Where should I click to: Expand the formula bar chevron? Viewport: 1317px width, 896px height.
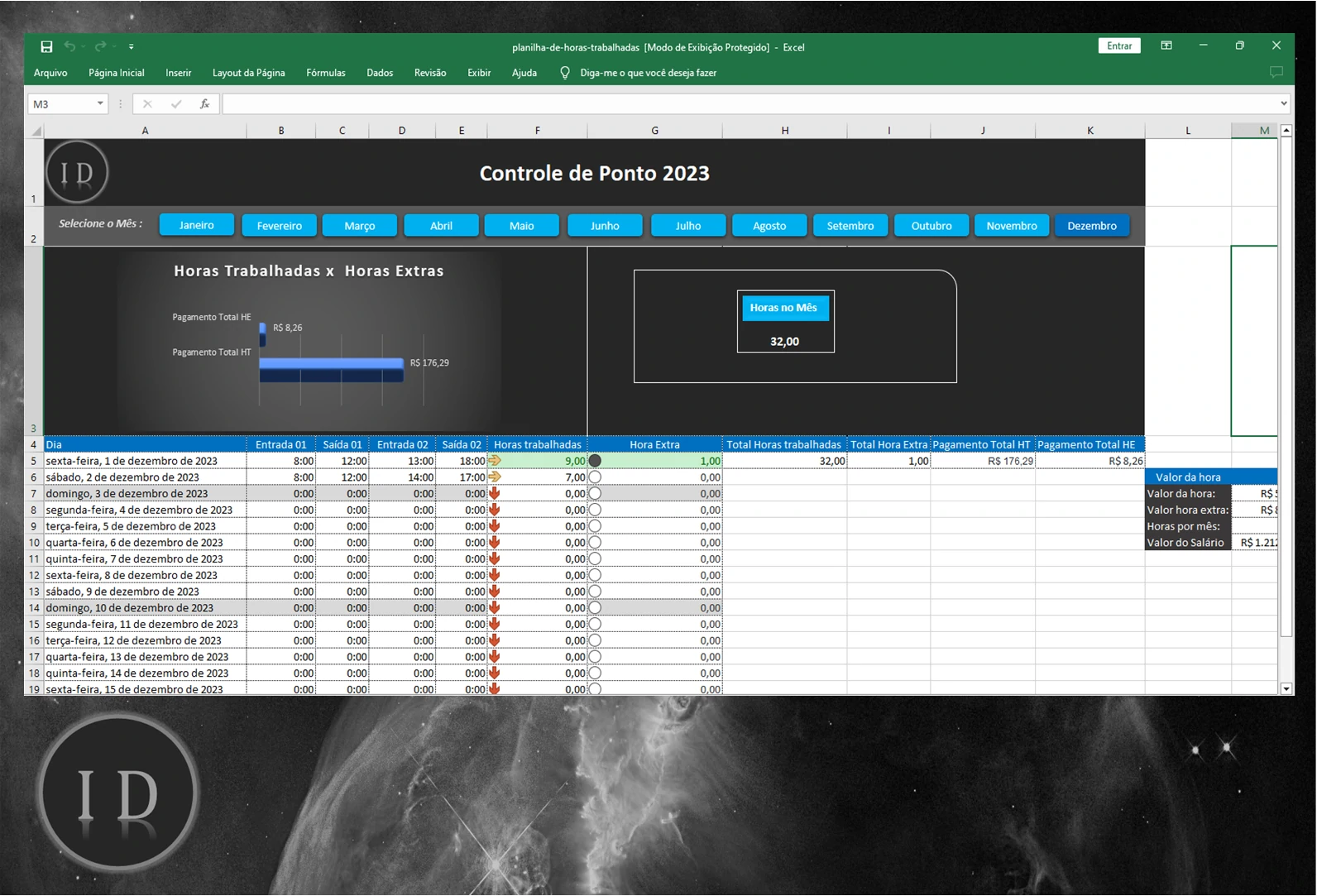[x=1283, y=104]
